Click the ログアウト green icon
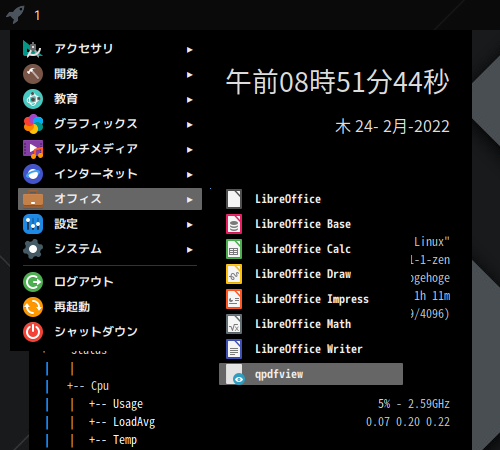Screen dimensions: 500x450 [33, 282]
